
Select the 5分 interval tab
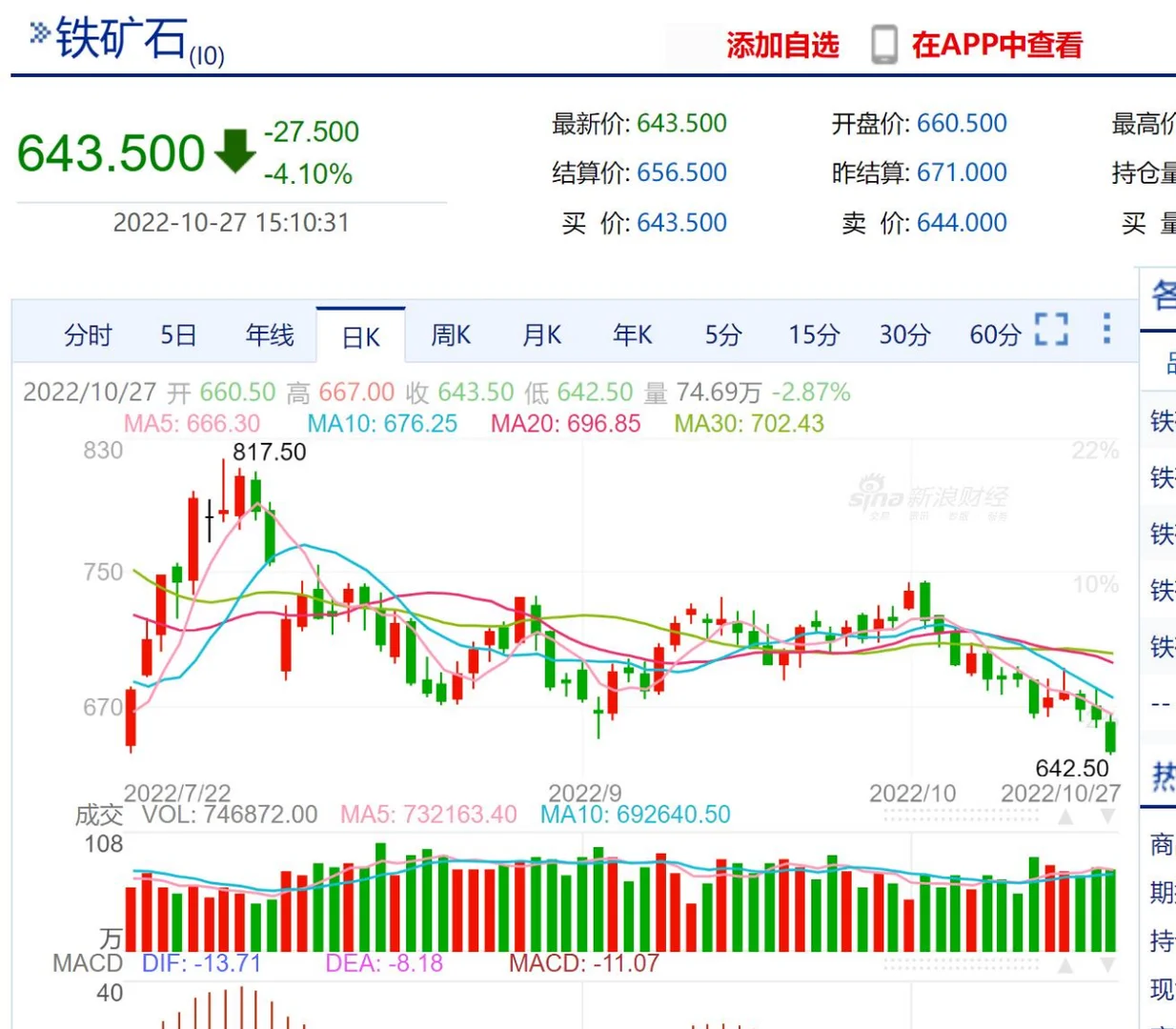[722, 335]
